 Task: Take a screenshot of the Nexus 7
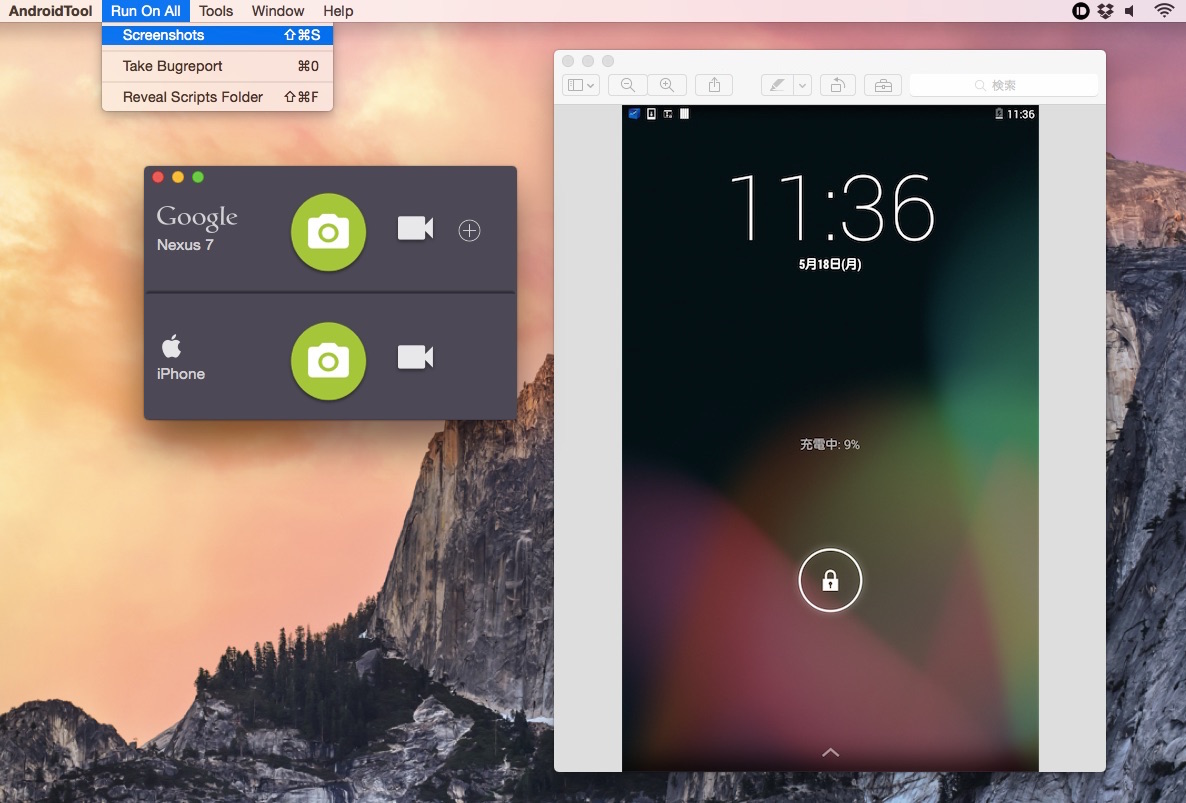[328, 232]
